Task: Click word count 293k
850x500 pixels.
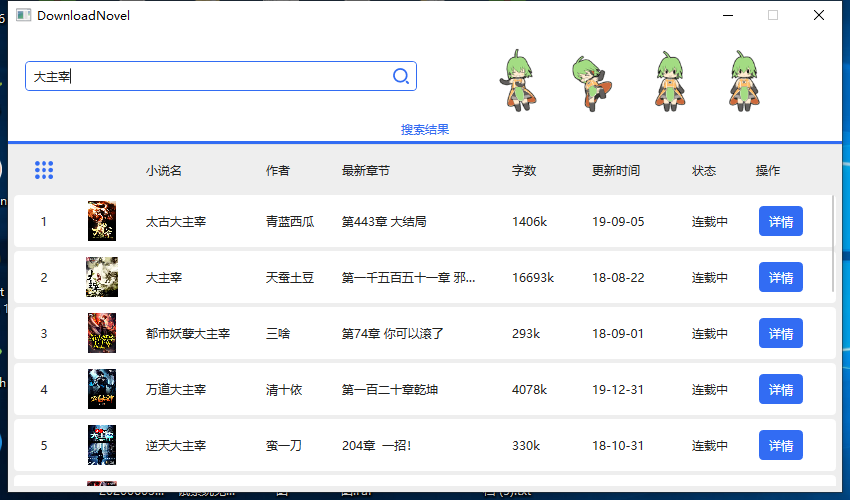Action: click(526, 334)
